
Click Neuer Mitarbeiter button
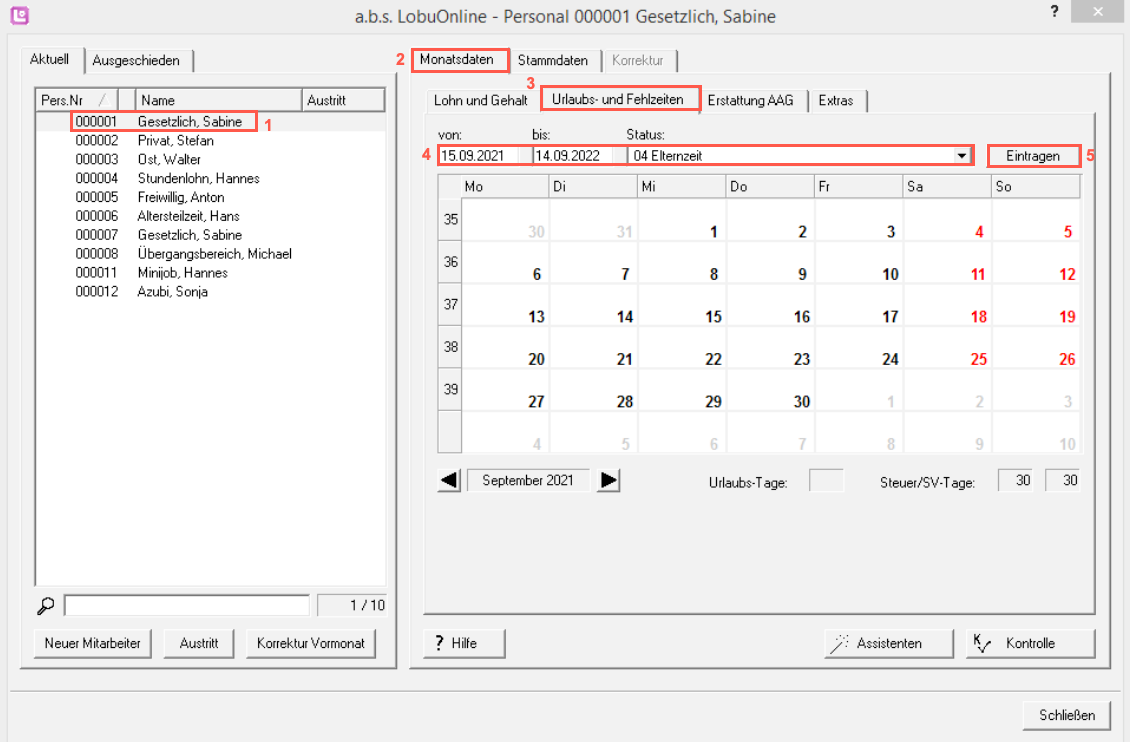click(x=93, y=643)
